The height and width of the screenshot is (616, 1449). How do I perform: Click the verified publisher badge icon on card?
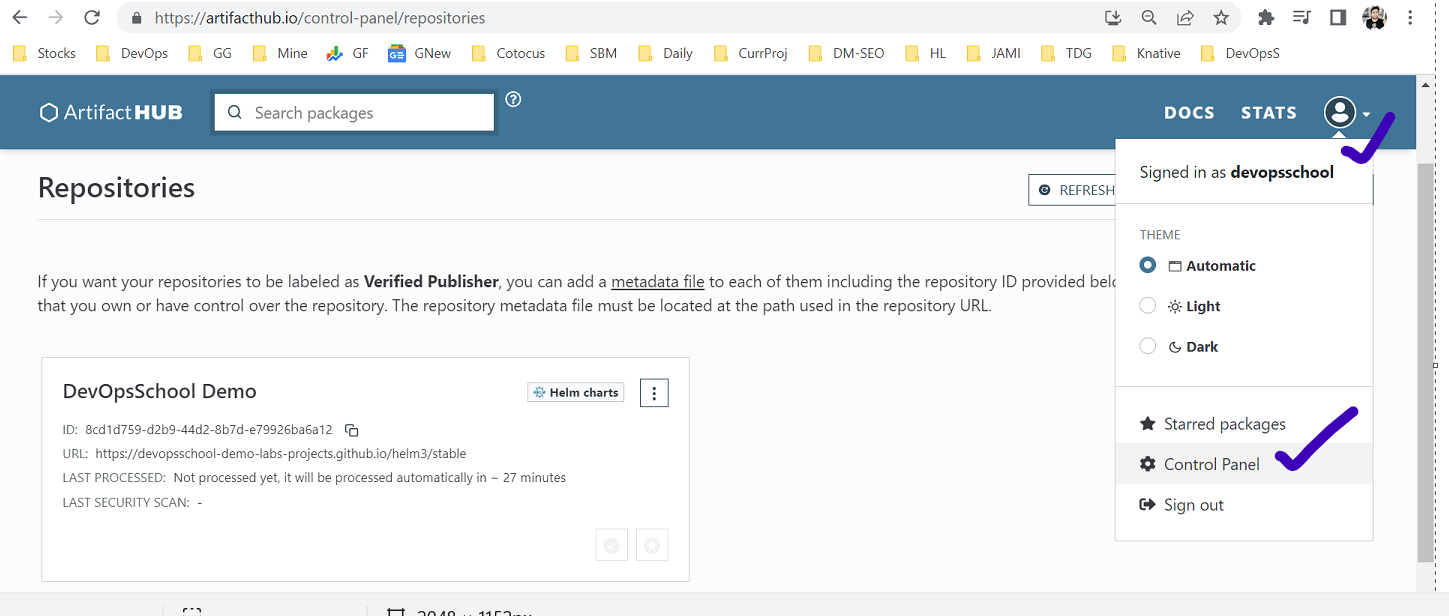point(612,545)
